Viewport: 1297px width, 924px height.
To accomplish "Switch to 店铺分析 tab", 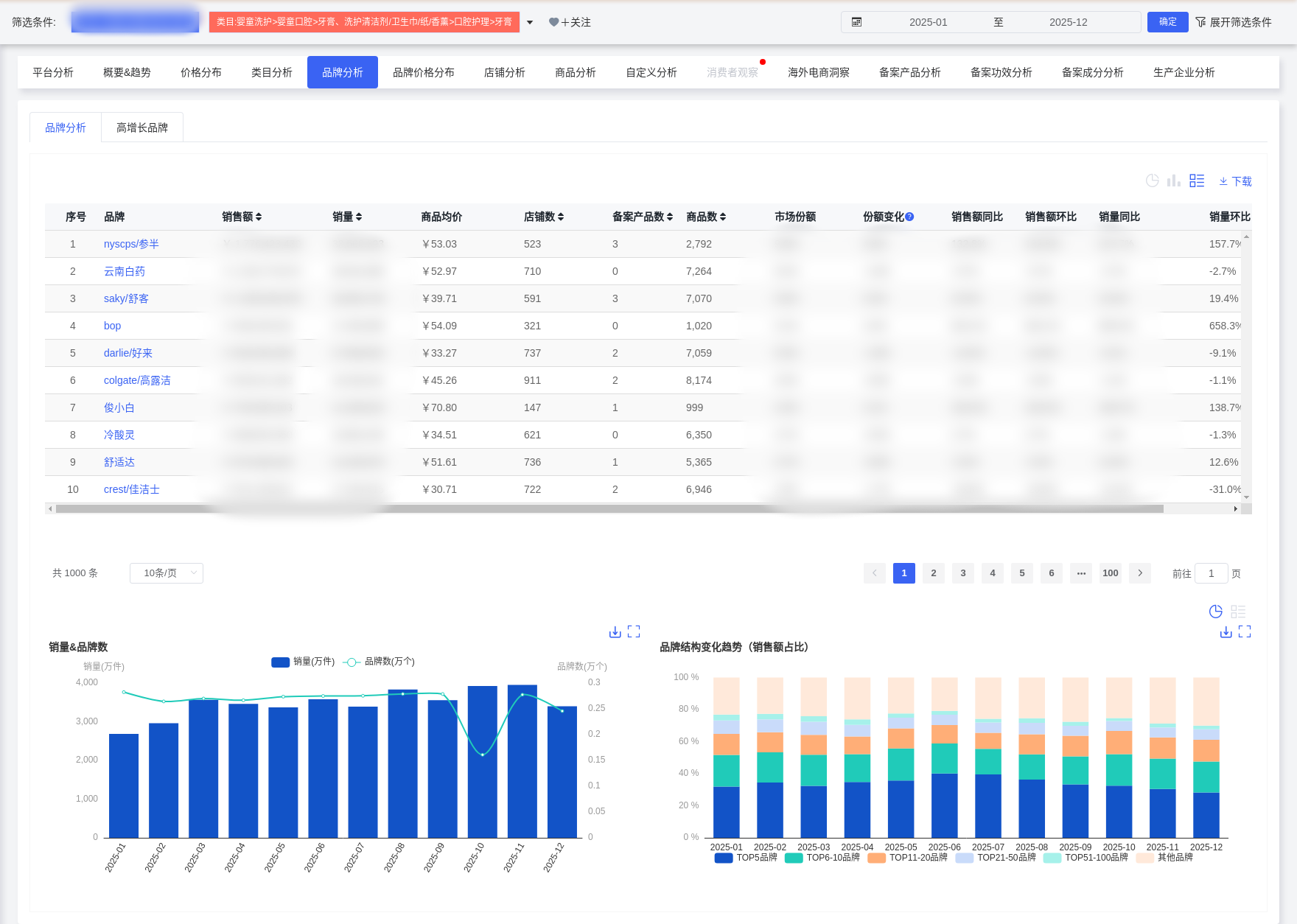I will tap(505, 72).
